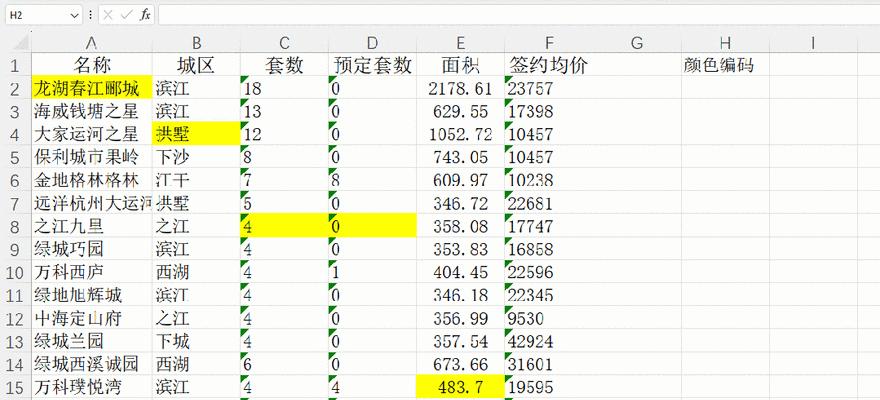This screenshot has height=400, width=880.
Task: Select cell 绿城西溪诚园
Action: tap(91, 364)
